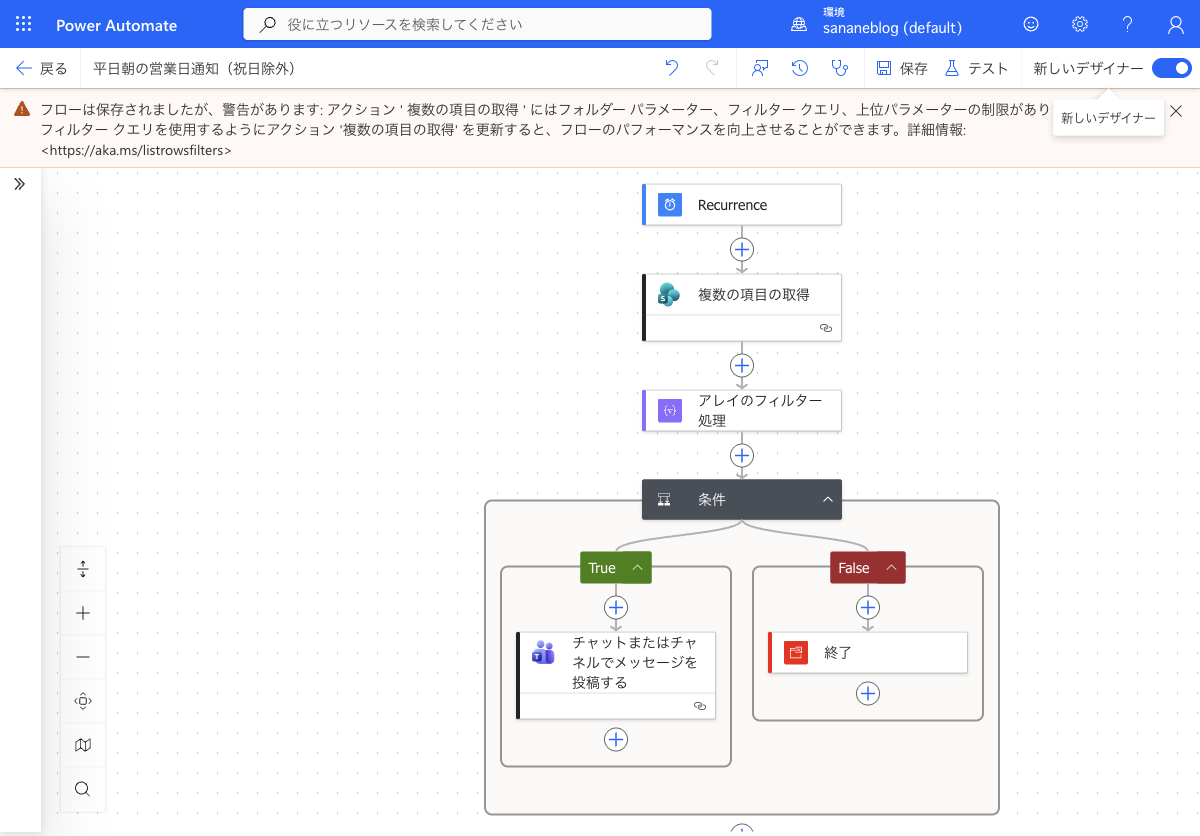The image size is (1200, 836).
Task: Click the connection link icon on 複数の項目の取得
Action: pyautogui.click(x=826, y=328)
